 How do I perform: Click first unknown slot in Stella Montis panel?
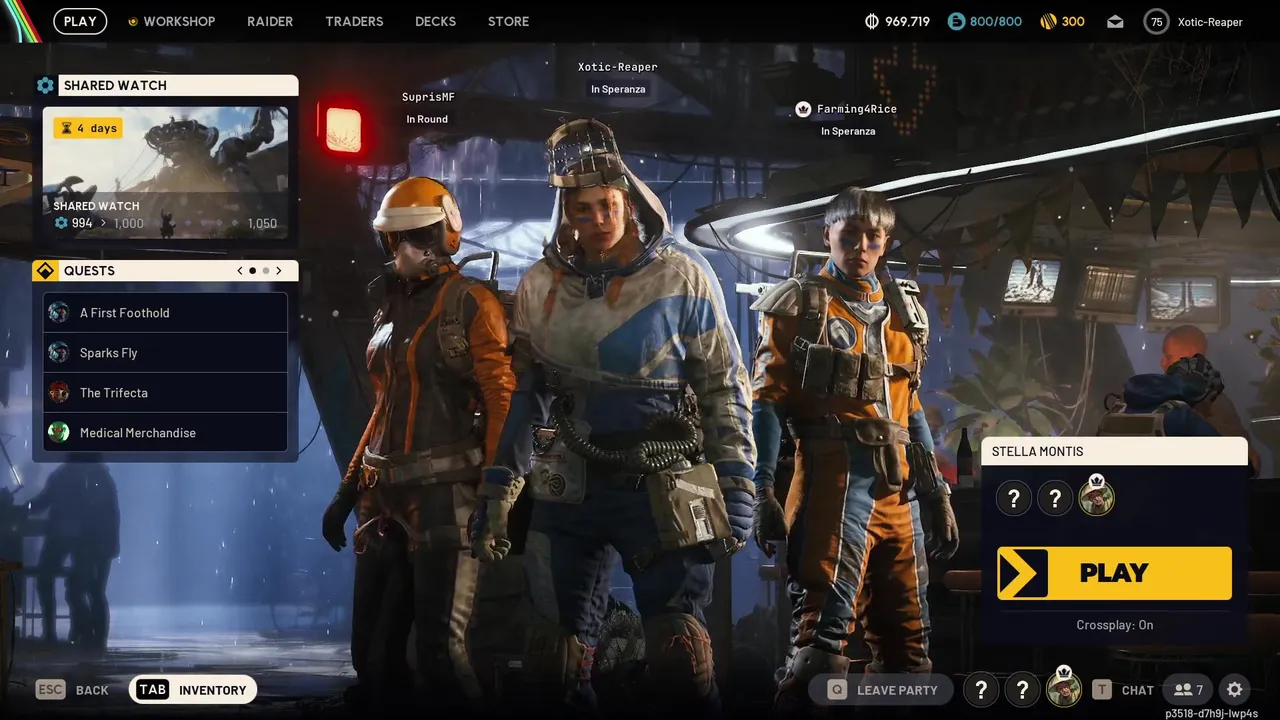[x=1014, y=498]
